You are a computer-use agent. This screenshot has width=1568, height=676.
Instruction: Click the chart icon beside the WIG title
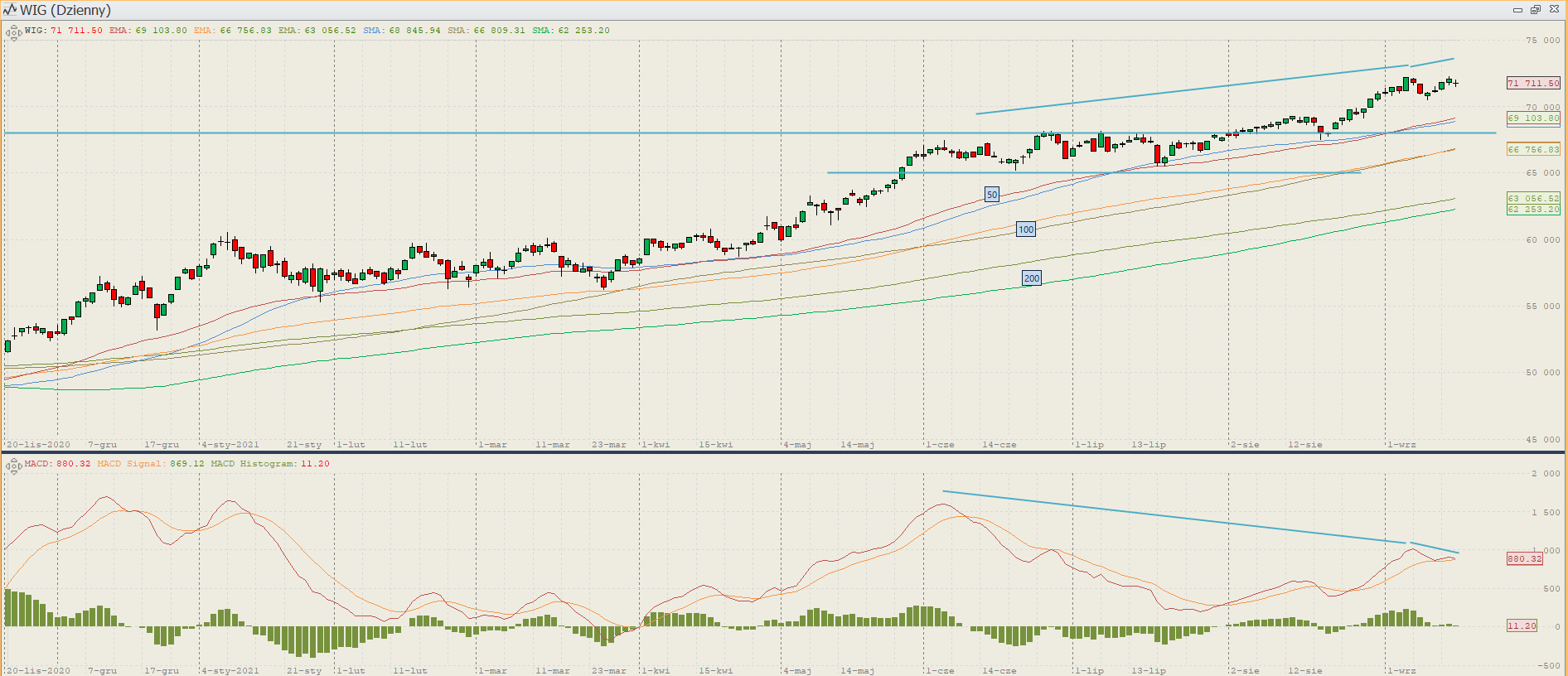(x=10, y=10)
